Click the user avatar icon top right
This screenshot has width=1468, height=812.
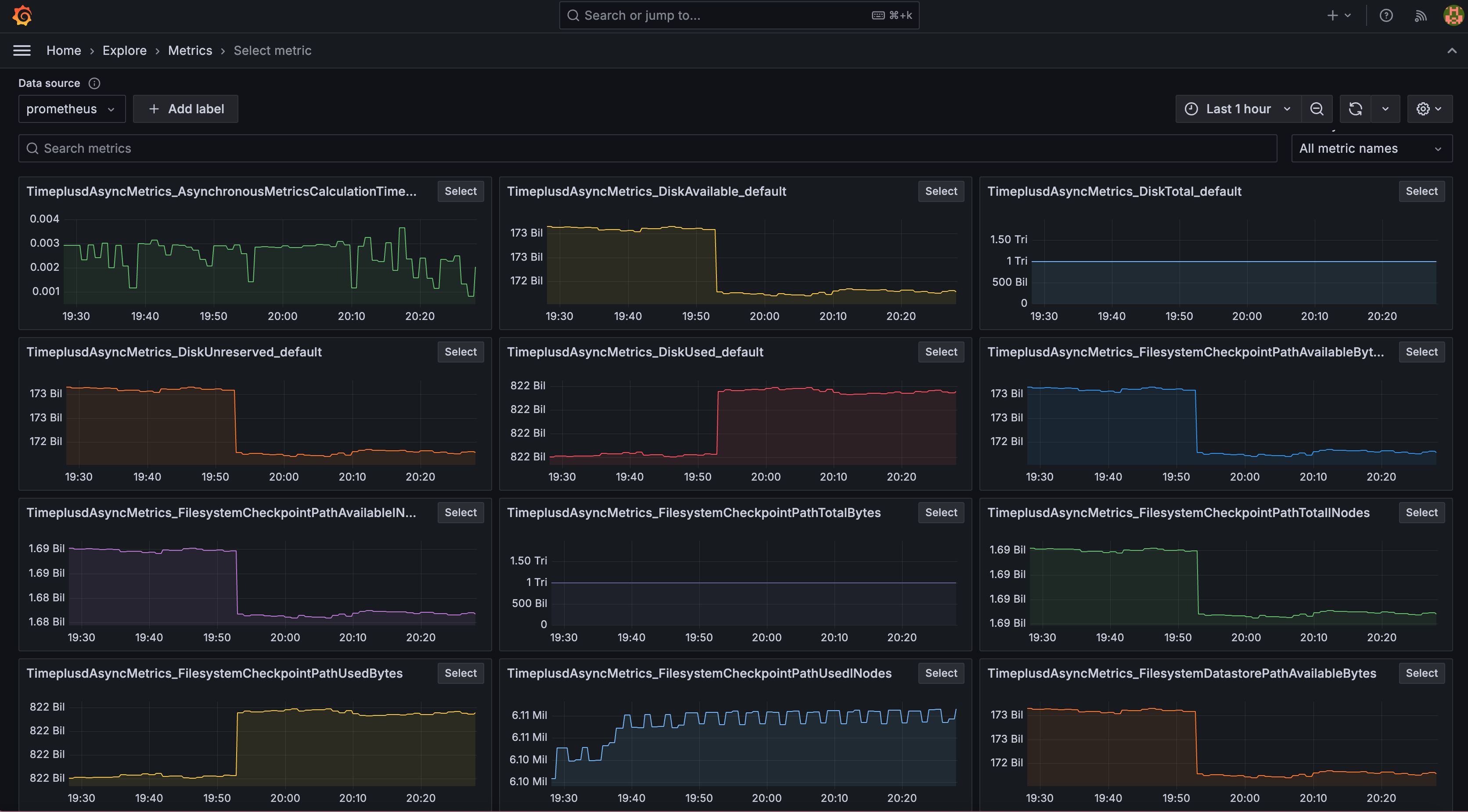1452,15
